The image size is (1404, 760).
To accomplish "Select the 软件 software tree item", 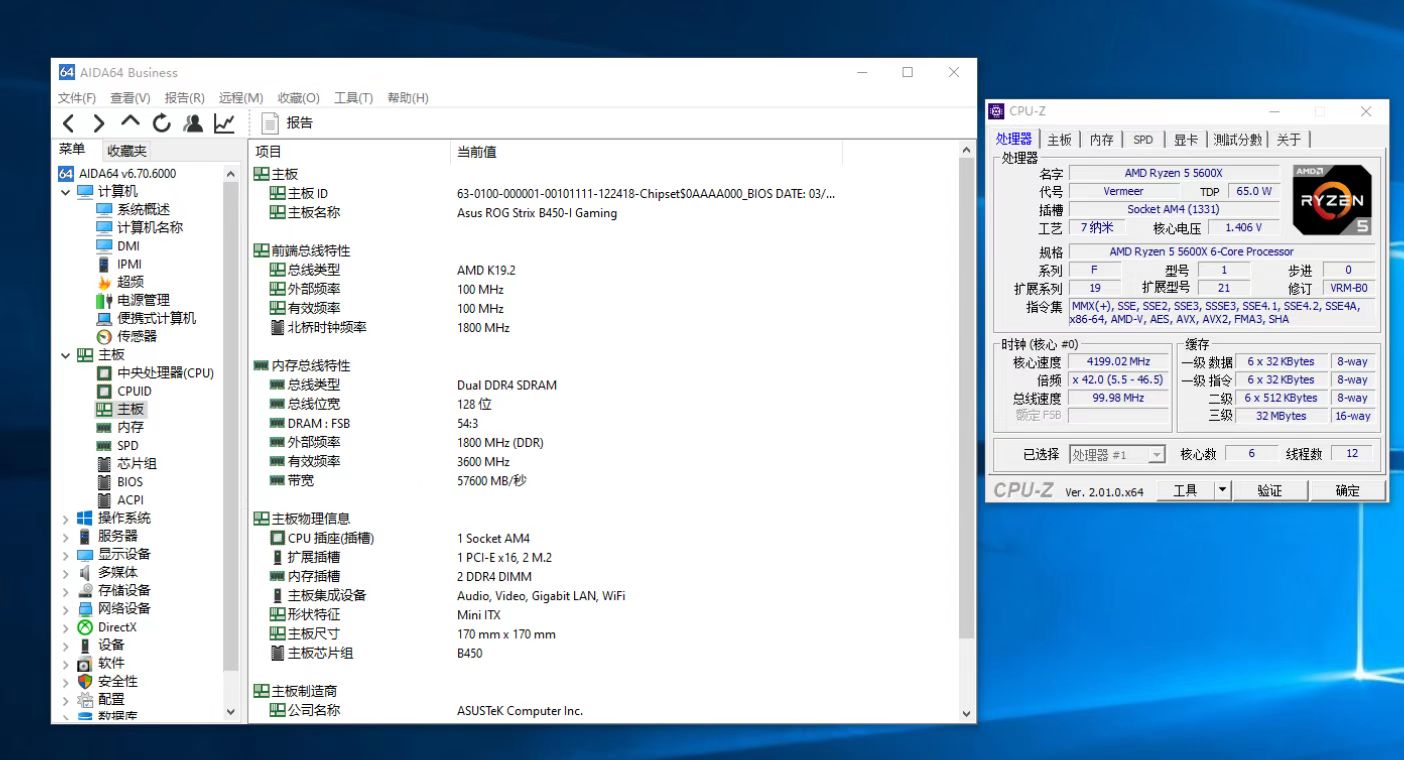I will pyautogui.click(x=110, y=663).
